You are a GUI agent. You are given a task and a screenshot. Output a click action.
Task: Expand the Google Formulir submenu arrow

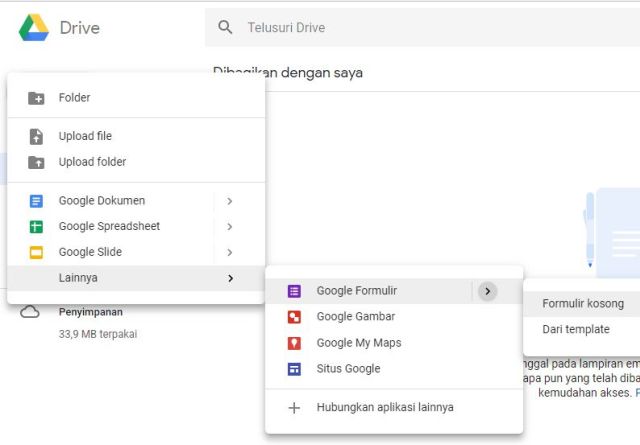point(487,291)
